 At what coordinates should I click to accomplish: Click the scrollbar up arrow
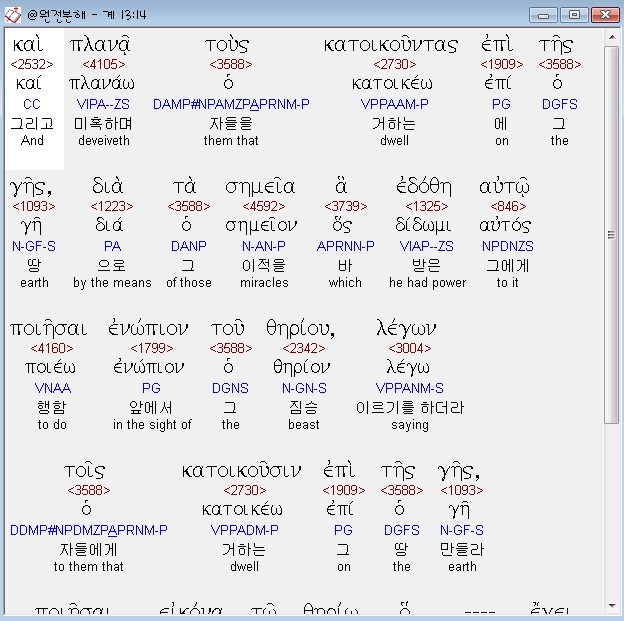(612, 37)
